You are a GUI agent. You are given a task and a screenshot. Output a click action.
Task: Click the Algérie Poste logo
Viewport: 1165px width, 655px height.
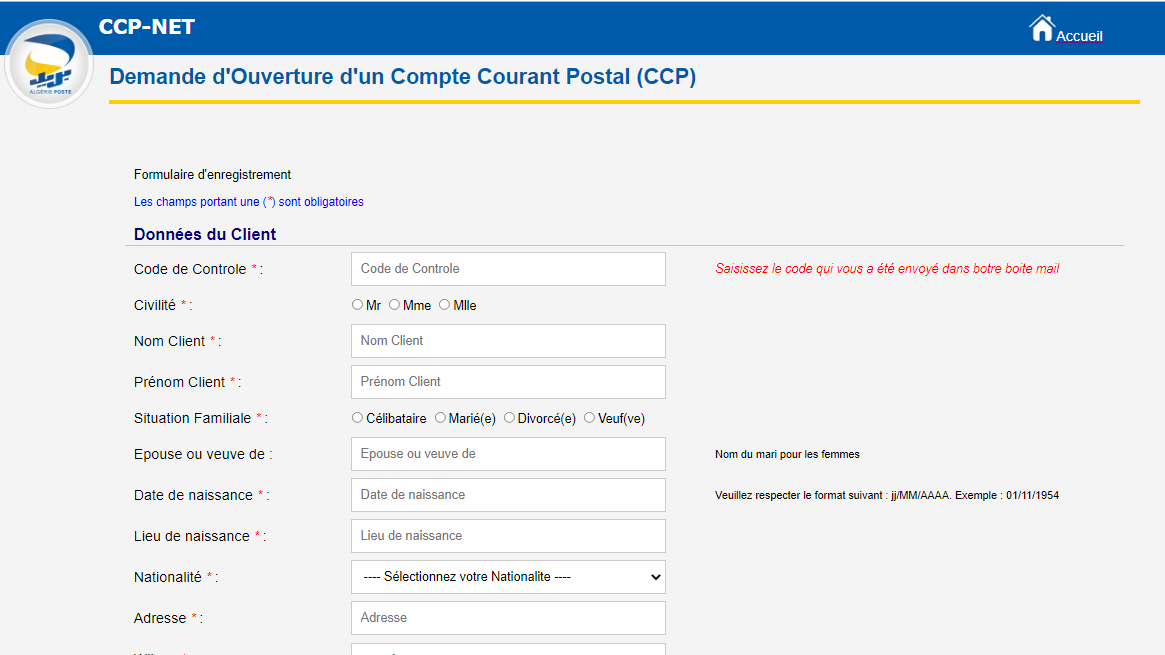point(49,64)
